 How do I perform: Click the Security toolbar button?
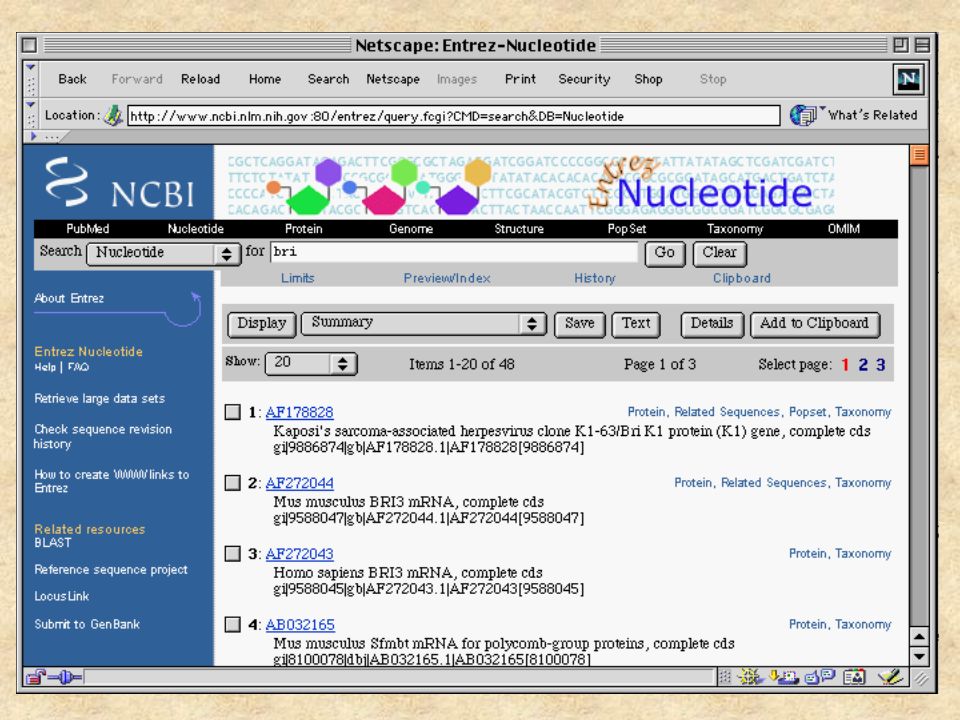click(x=584, y=79)
